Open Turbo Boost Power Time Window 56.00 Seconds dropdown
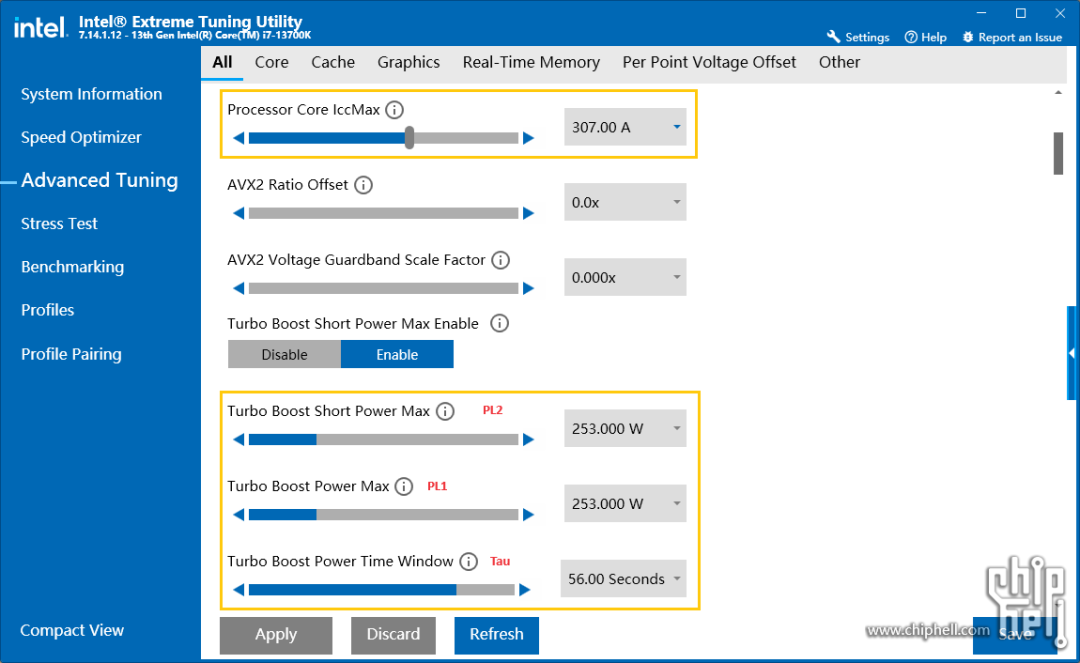Image resolution: width=1080 pixels, height=663 pixels. coord(623,579)
